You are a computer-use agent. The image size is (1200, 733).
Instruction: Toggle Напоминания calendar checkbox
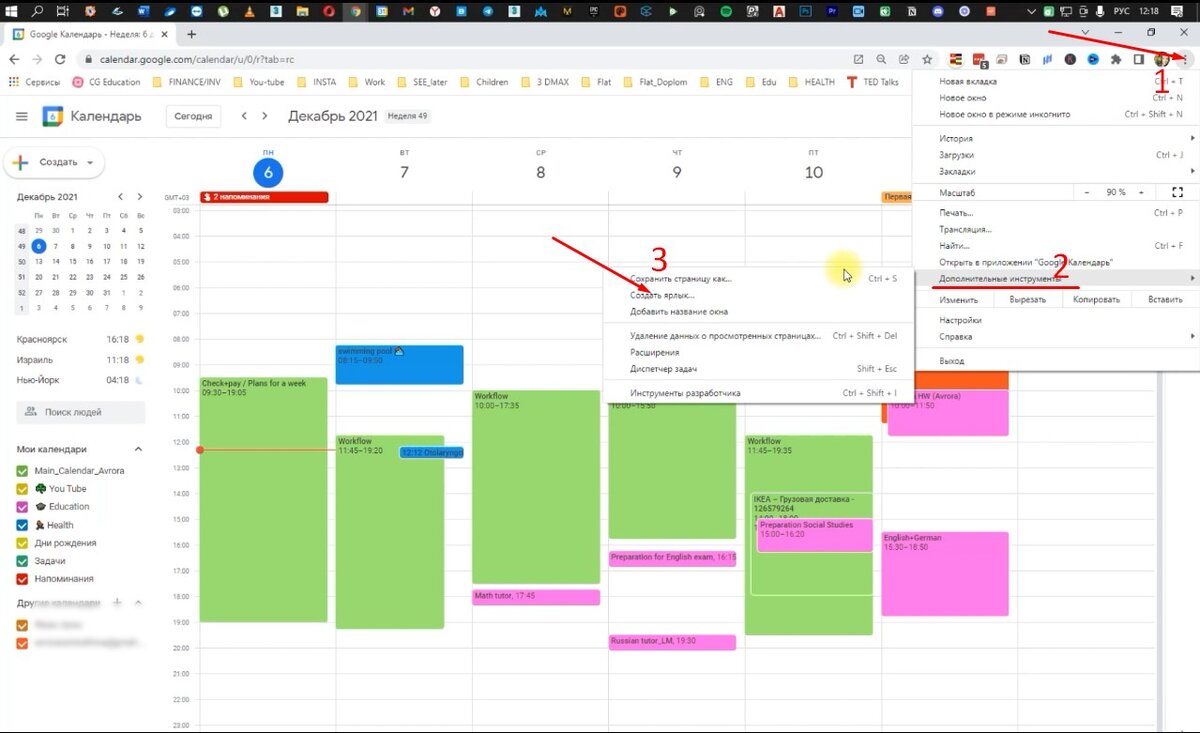[23, 578]
